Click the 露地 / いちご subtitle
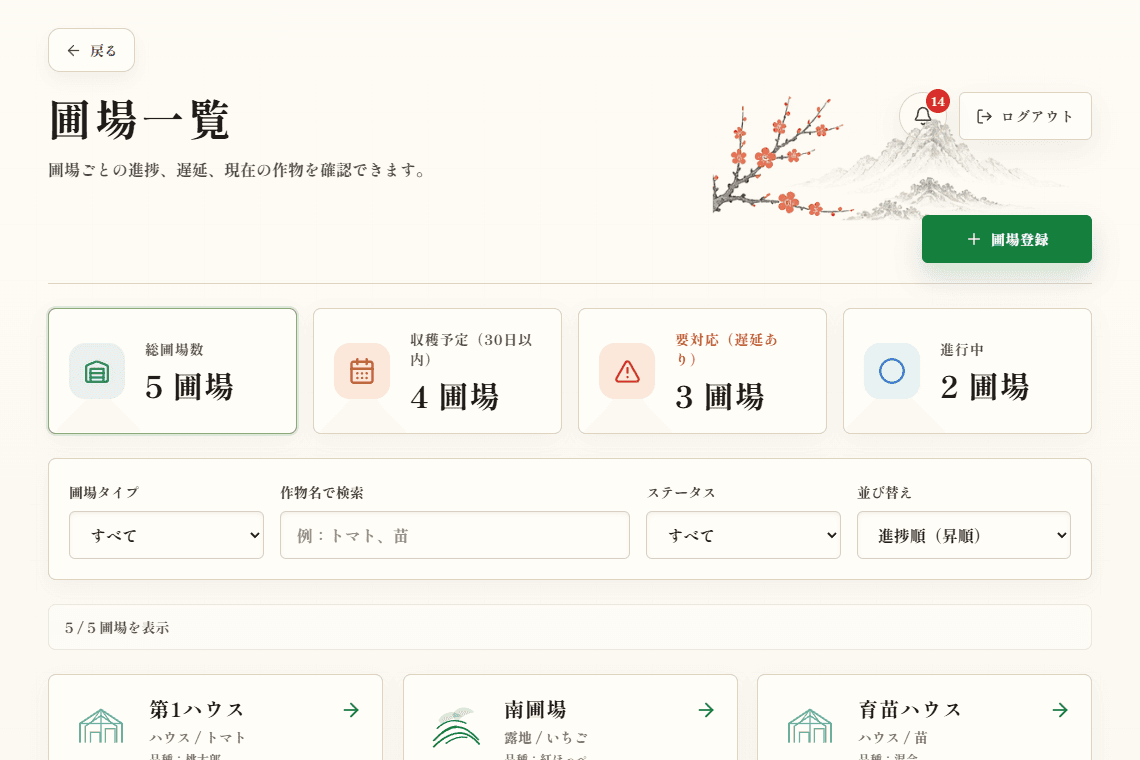The width and height of the screenshot is (1140, 760). pos(546,737)
